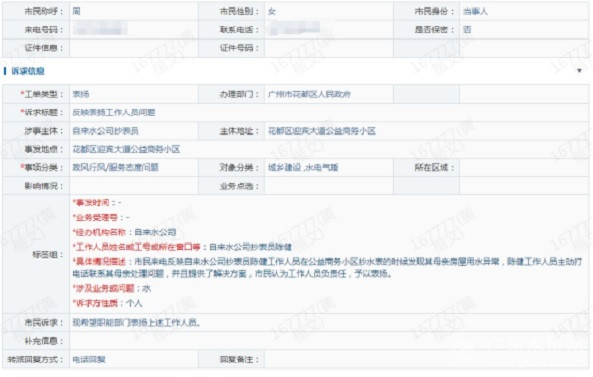Click 诉求方性质 value 个人
Image resolution: width=593 pixels, height=377 pixels.
(x=134, y=303)
